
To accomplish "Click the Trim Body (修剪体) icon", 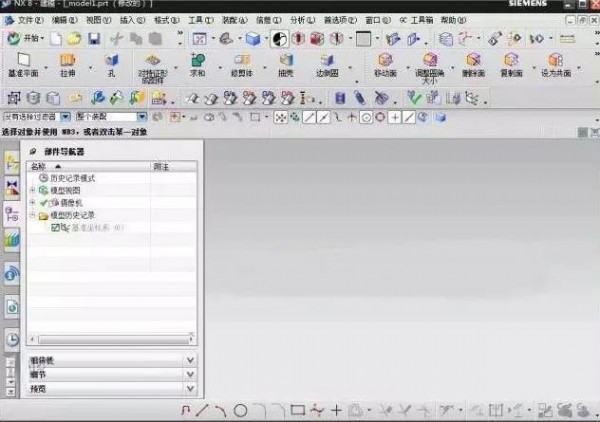I will coord(242,60).
